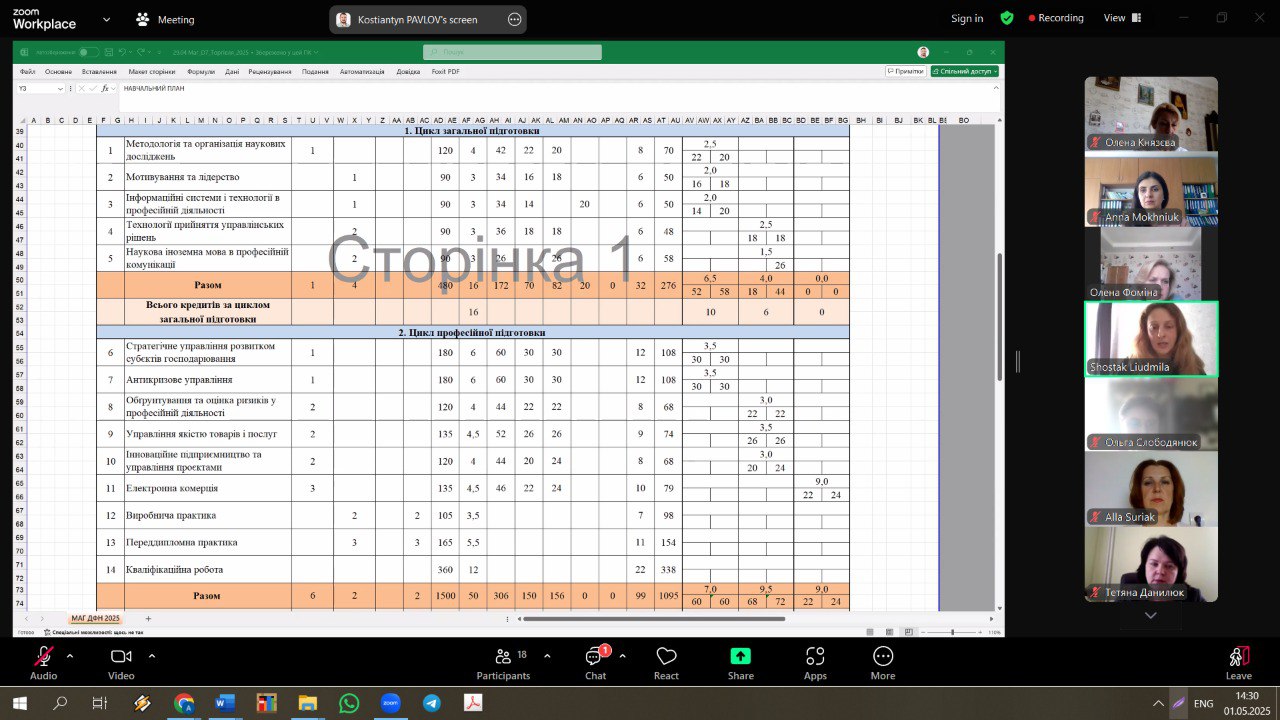Viewport: 1280px width, 720px height.
Task: Click the green encryption shield icon
Action: click(x=1007, y=18)
